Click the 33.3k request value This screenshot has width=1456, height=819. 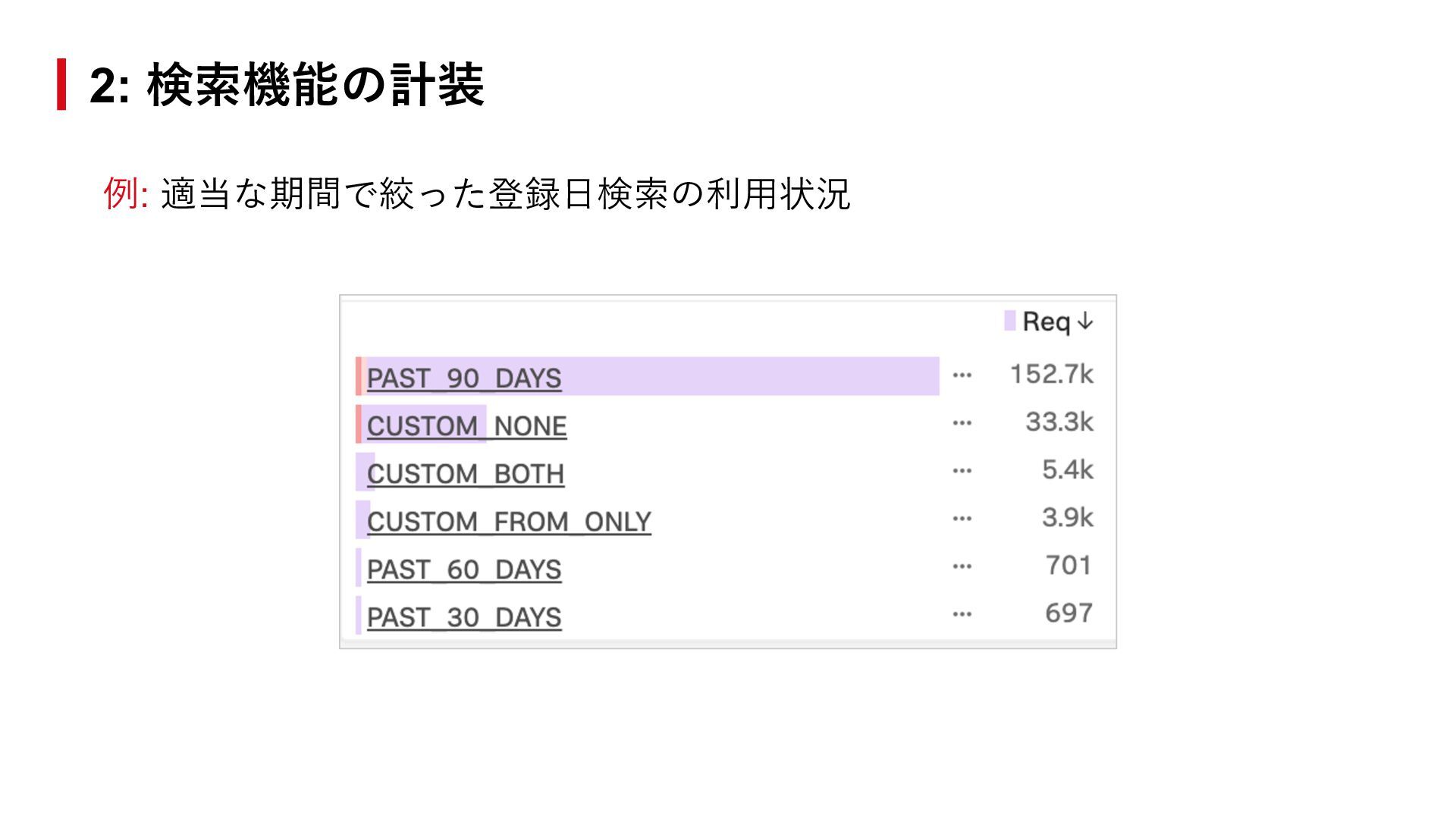1059,422
